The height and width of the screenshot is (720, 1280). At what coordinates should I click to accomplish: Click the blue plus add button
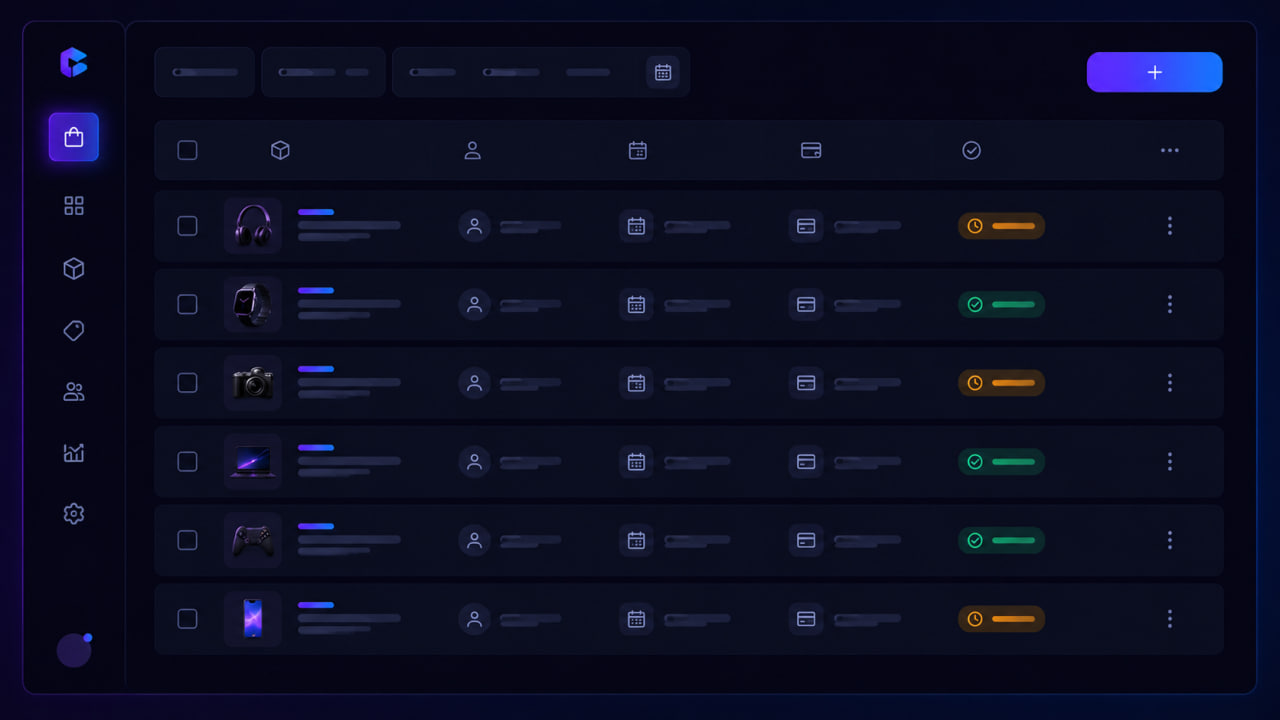point(1155,72)
